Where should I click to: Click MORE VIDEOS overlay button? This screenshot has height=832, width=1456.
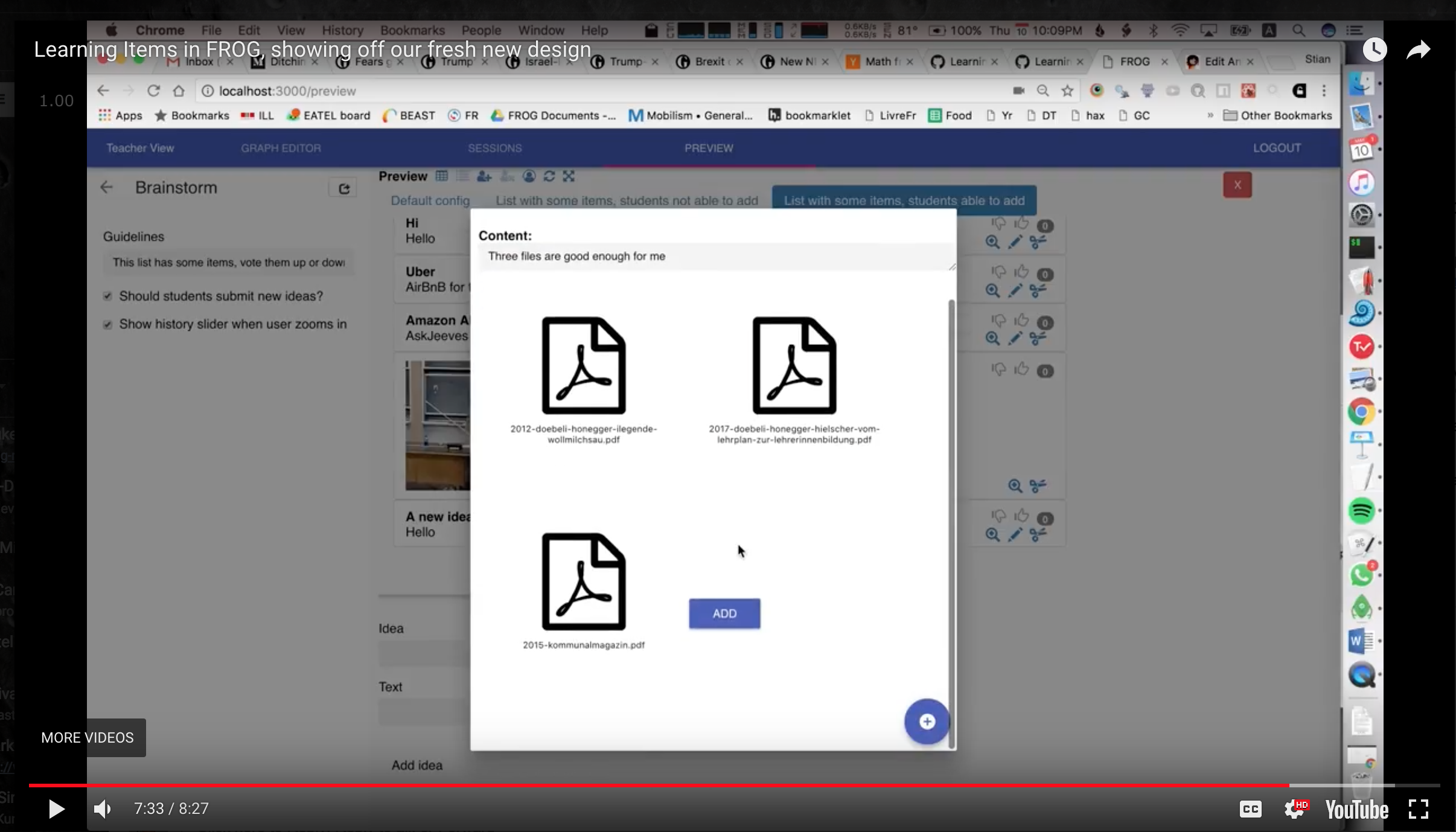coord(88,738)
